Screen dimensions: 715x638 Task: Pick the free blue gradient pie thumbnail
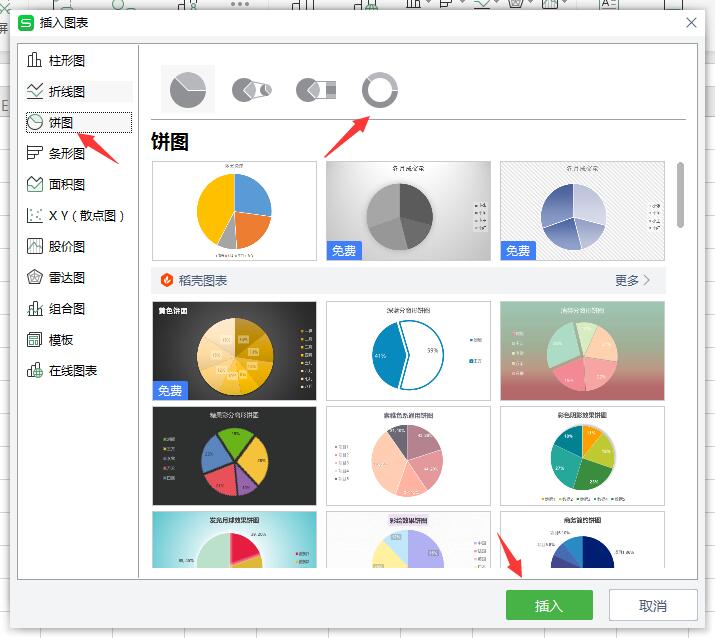[582, 211]
